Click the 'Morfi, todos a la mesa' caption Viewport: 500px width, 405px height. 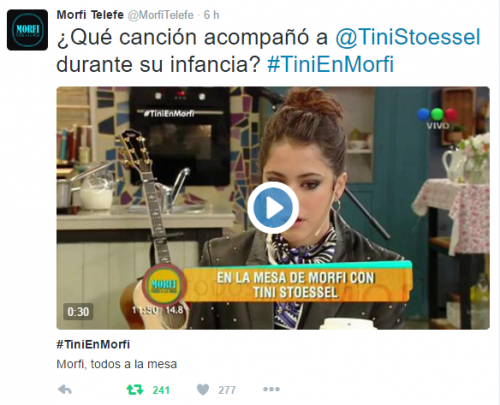[117, 364]
